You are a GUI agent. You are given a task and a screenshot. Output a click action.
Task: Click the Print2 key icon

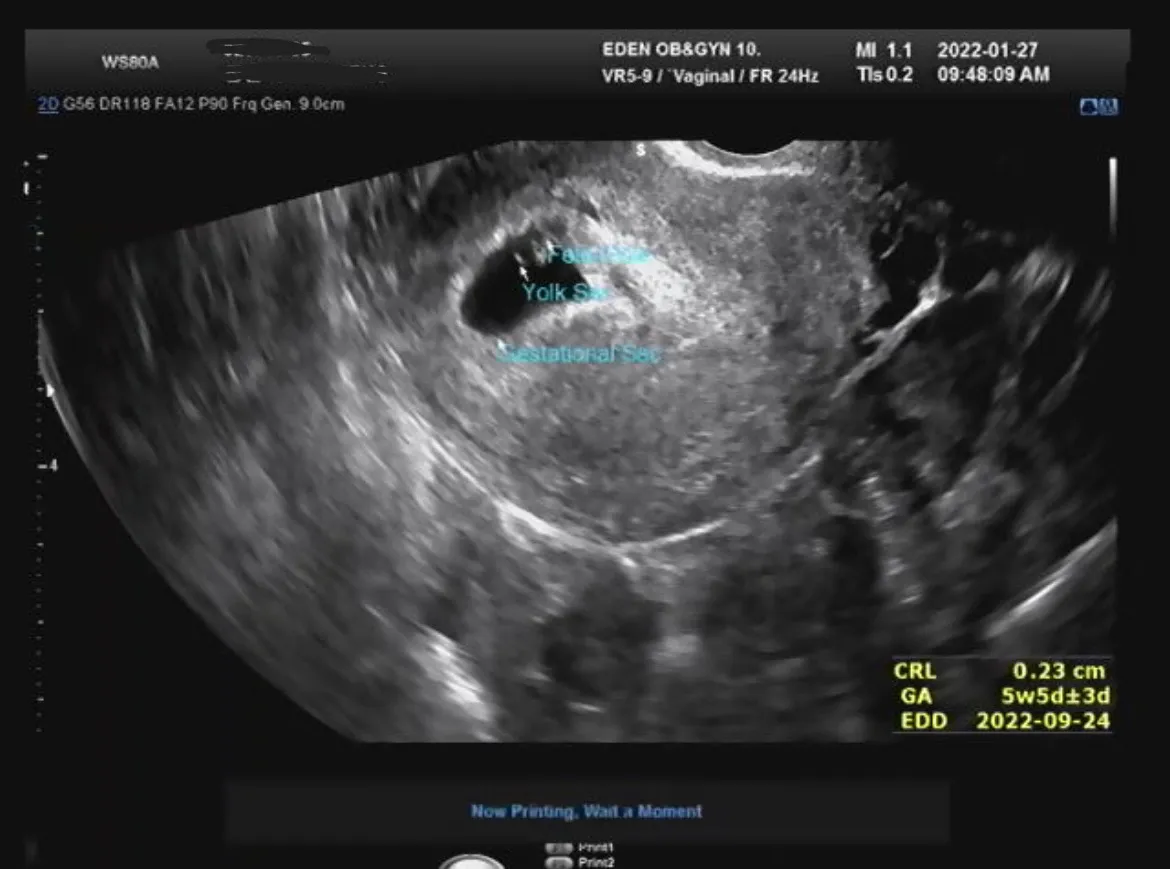point(559,863)
